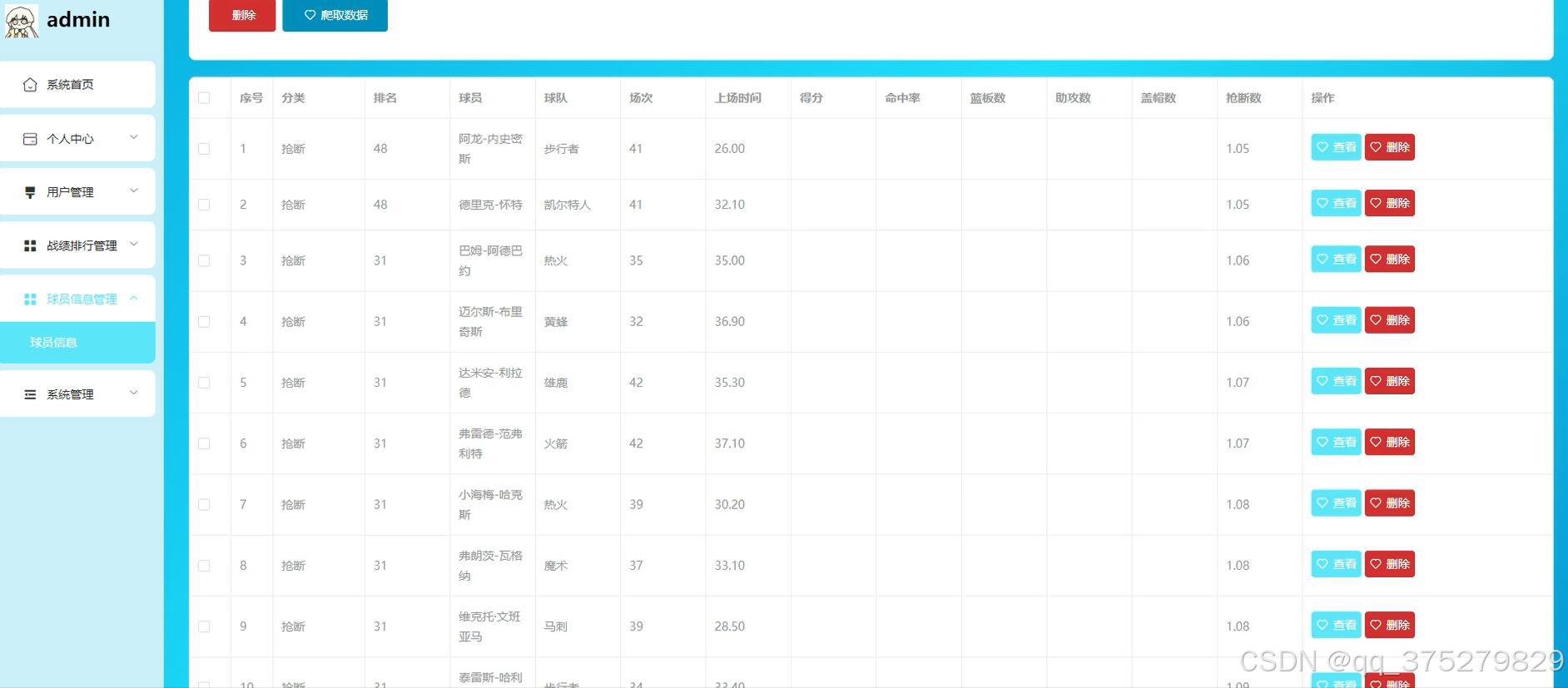Click 查看 for 达米安-利拉德 row
This screenshot has height=688, width=1568.
[x=1336, y=381]
